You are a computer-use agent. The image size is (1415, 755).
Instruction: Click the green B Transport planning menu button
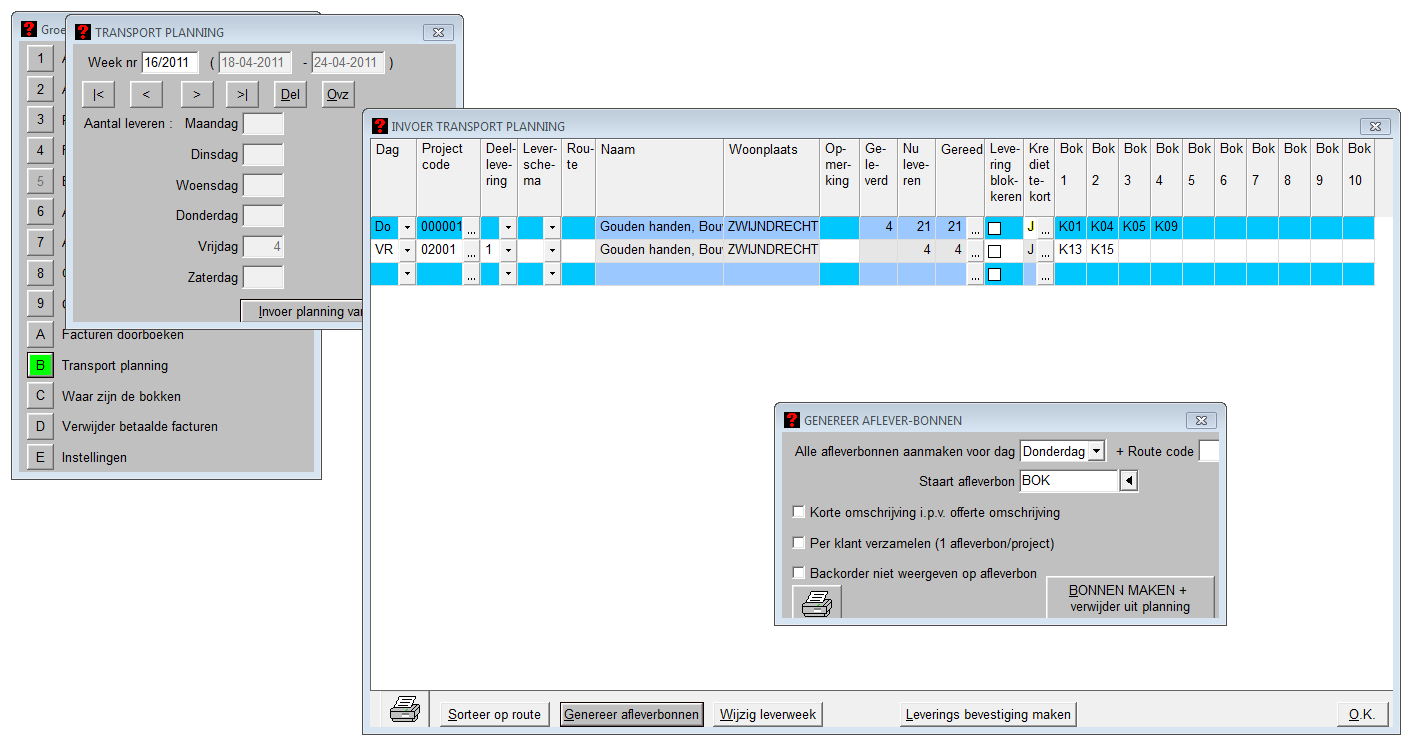pyautogui.click(x=40, y=366)
